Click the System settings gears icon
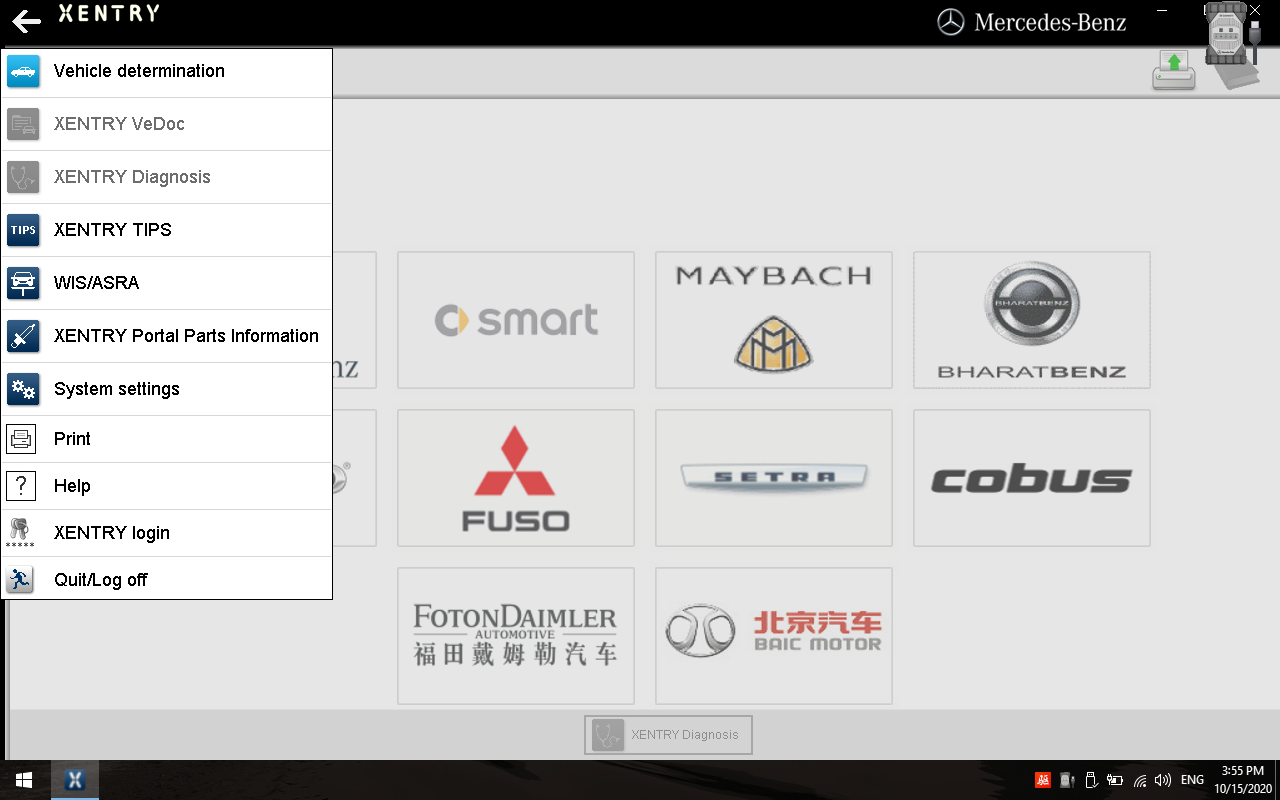 click(x=23, y=389)
